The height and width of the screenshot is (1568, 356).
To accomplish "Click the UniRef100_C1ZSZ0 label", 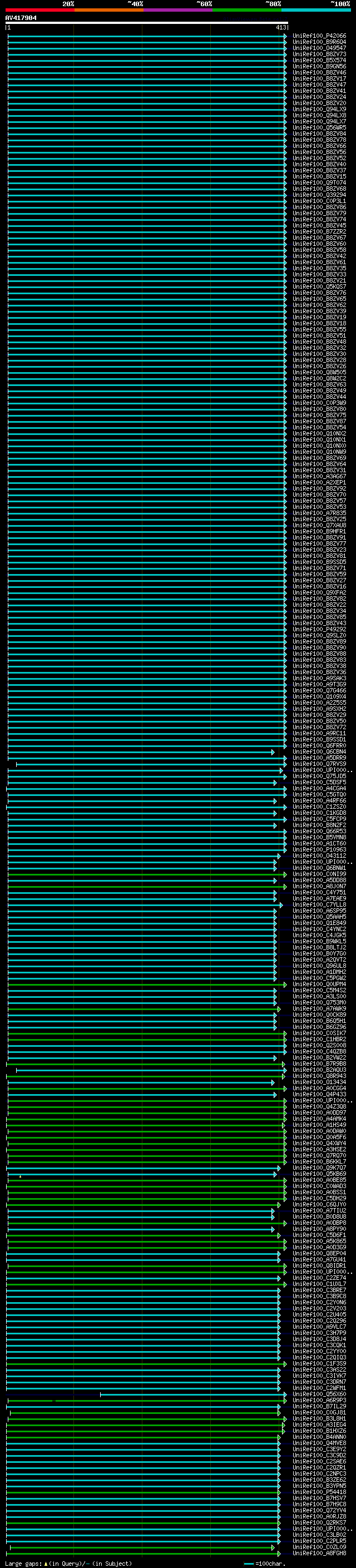I will 319,807.
